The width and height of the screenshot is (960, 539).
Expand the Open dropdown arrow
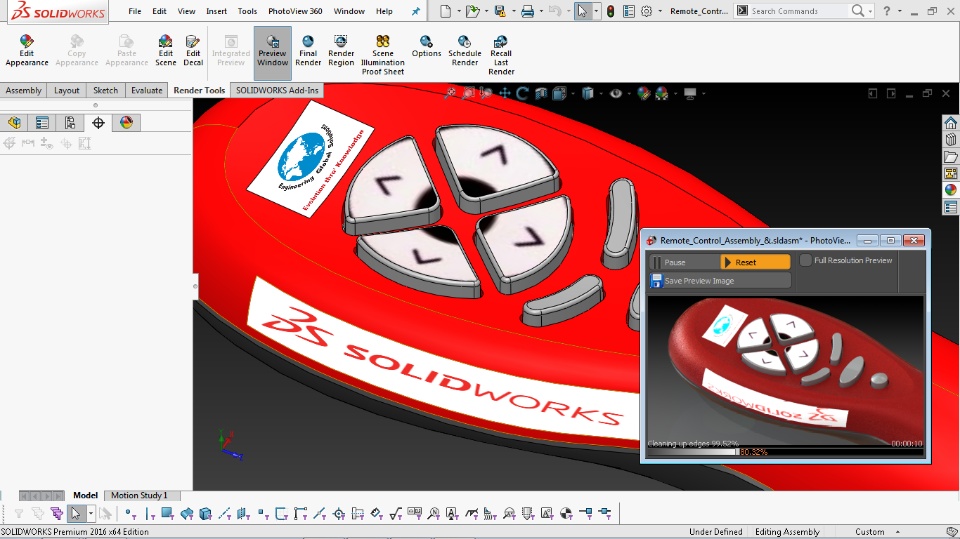pos(486,11)
